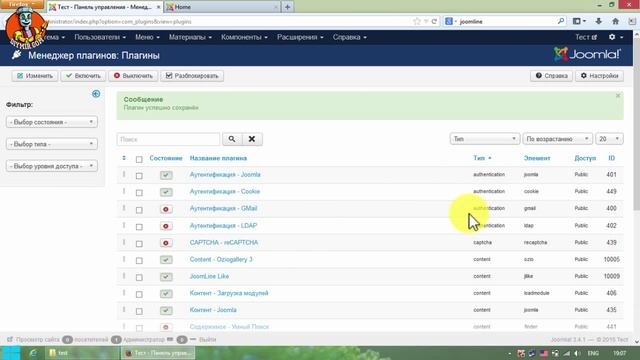Tick checkbox for JoomLine Like row
640x360 pixels.
pyautogui.click(x=139, y=278)
